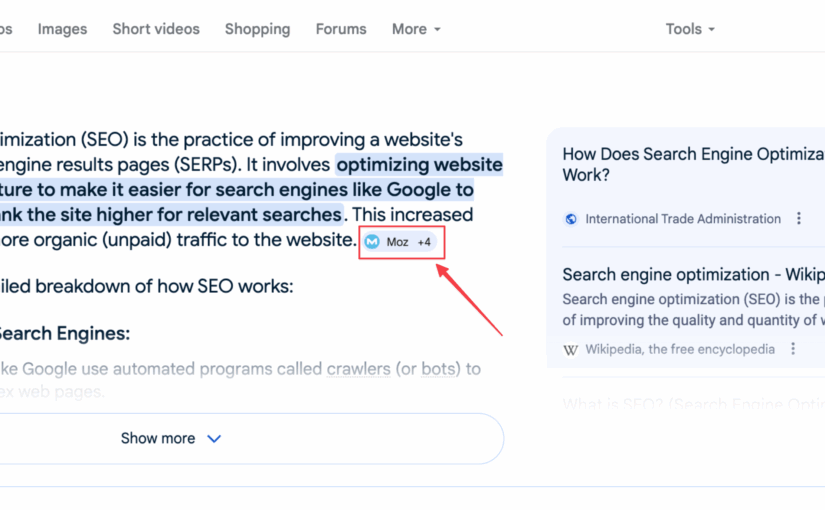Click 'Wikipedia, the free encyclopedia' source name
The width and height of the screenshot is (825, 510).
click(680, 349)
